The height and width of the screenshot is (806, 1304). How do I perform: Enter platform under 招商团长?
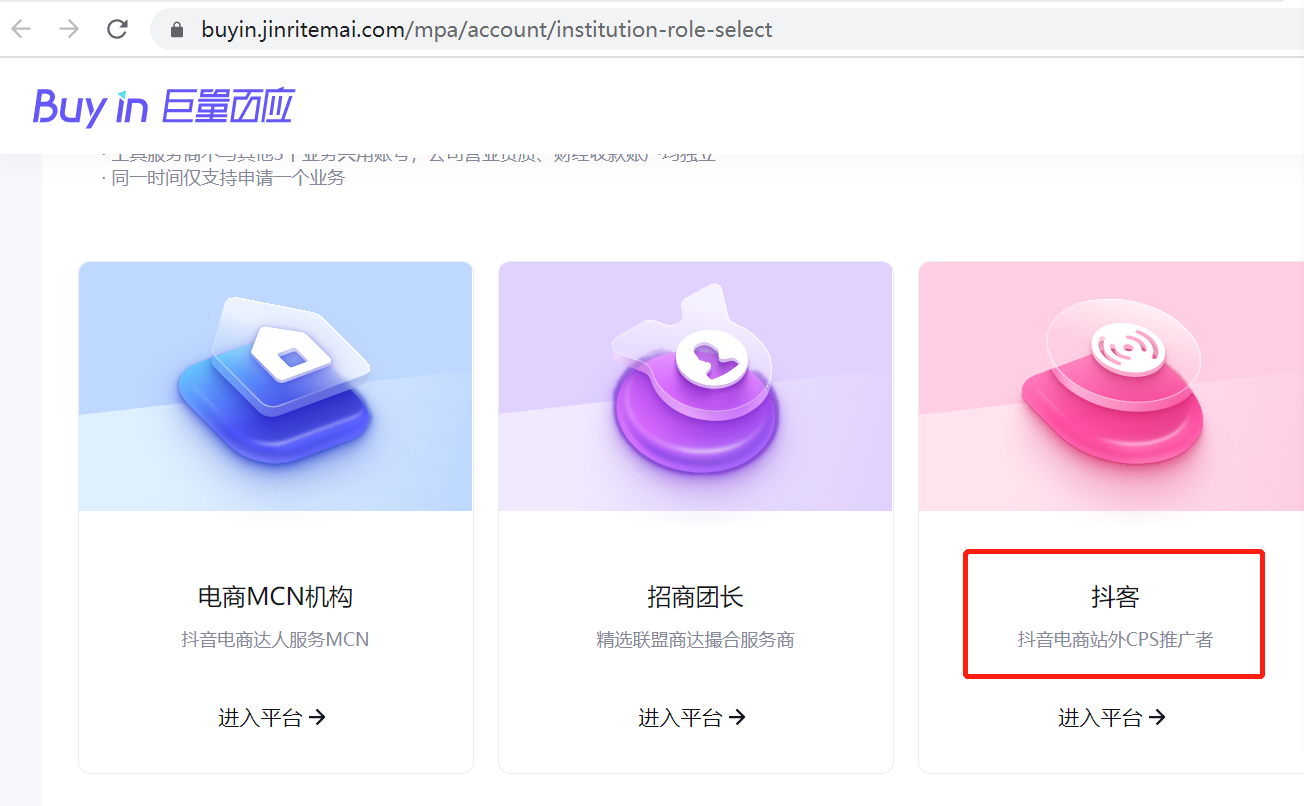pyautogui.click(x=692, y=717)
